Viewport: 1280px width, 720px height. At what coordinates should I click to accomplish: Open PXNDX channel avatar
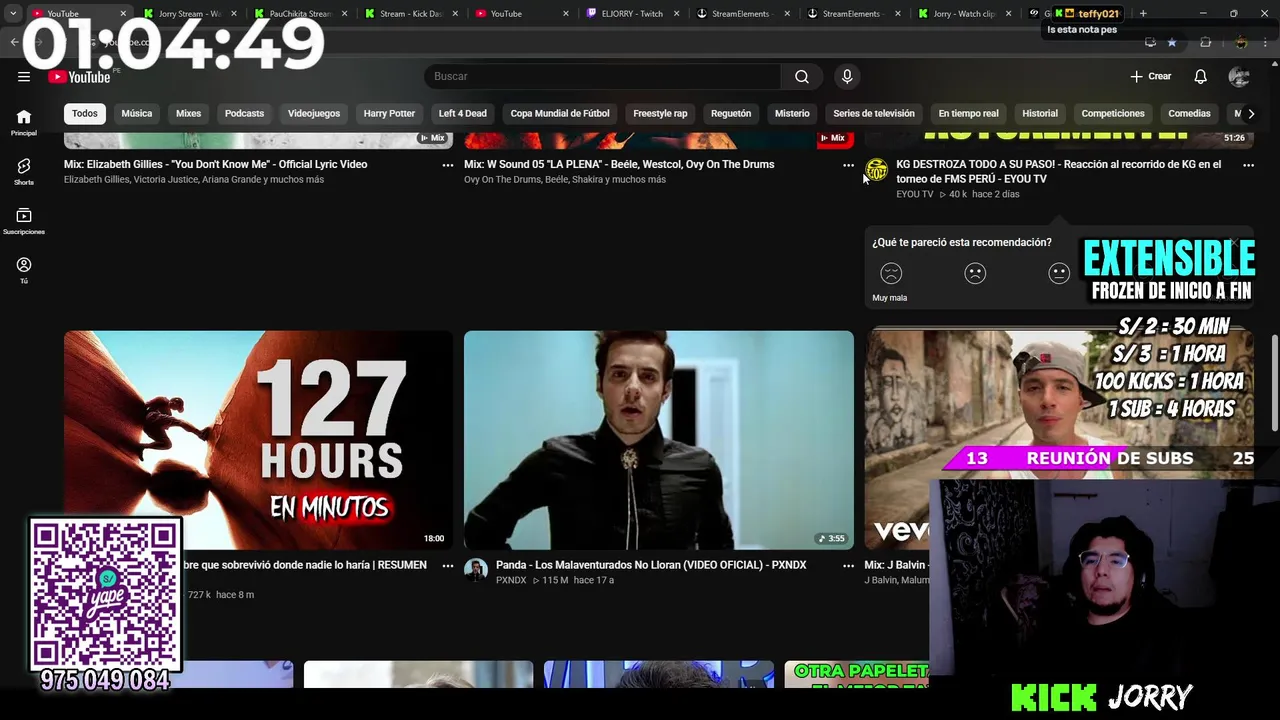click(x=476, y=570)
